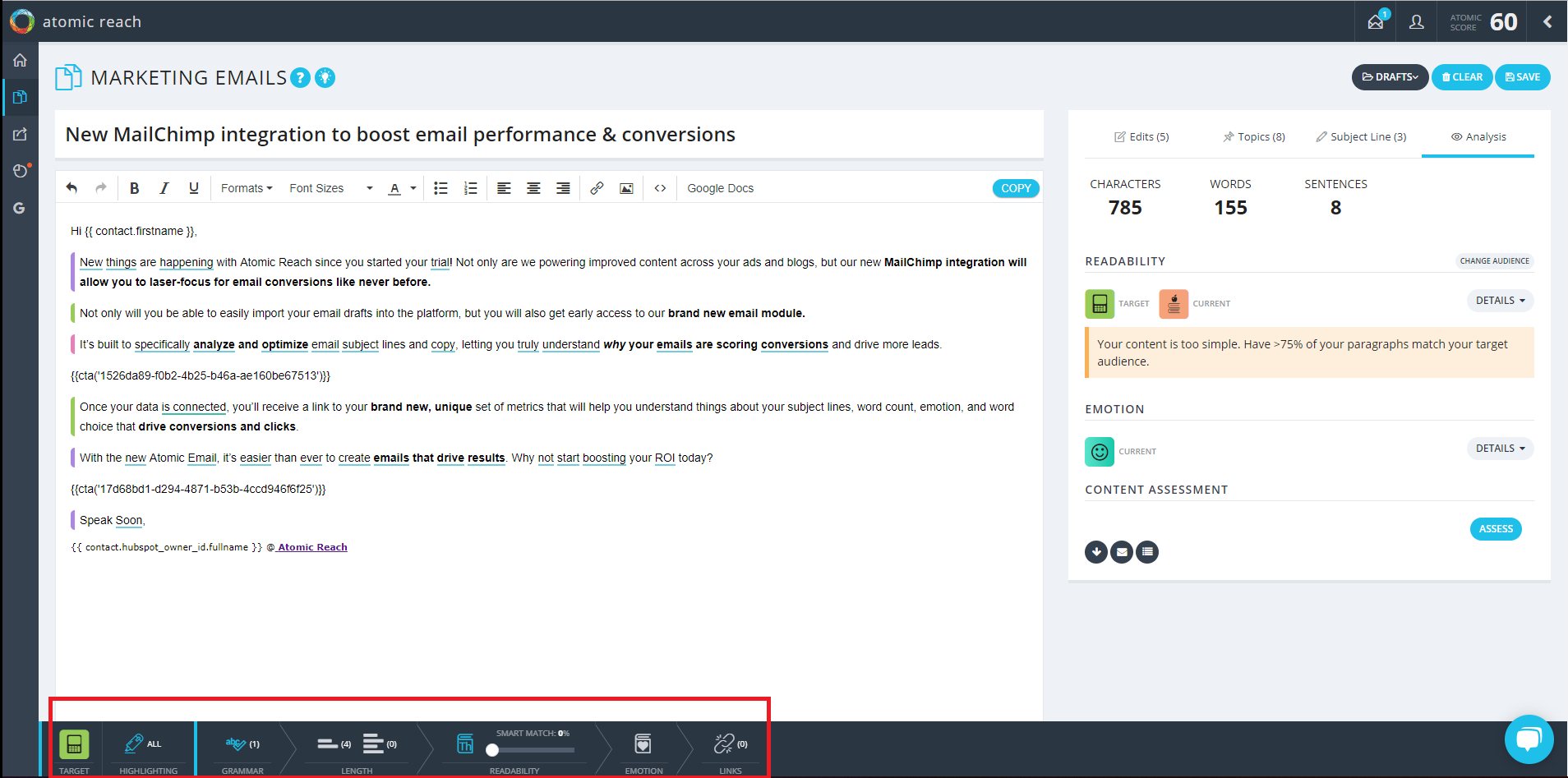Open the pie chart icon with notification dot

[x=21, y=170]
